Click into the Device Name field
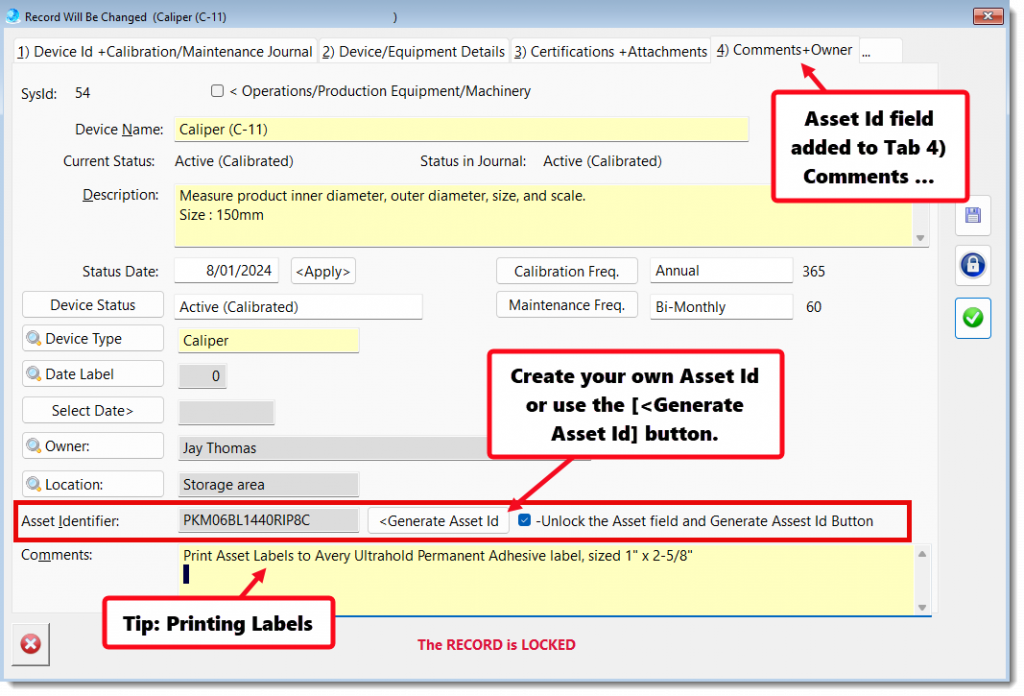Screen dimensions: 1024x696 pos(462,129)
